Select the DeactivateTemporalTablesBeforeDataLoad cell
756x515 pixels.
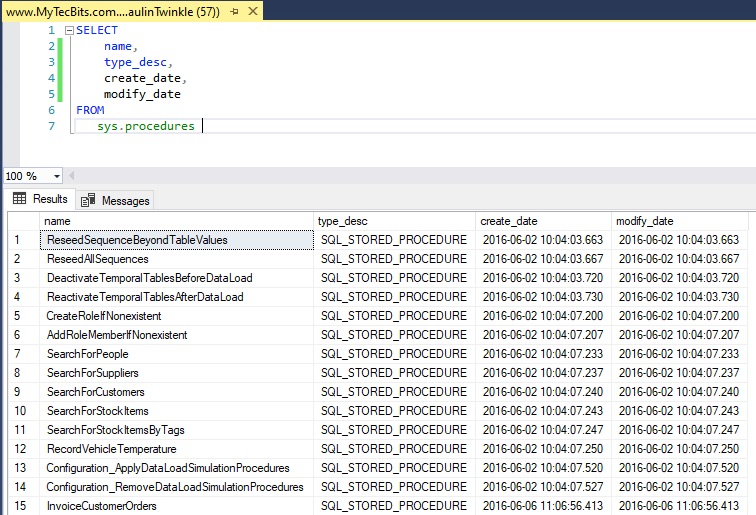click(x=176, y=278)
